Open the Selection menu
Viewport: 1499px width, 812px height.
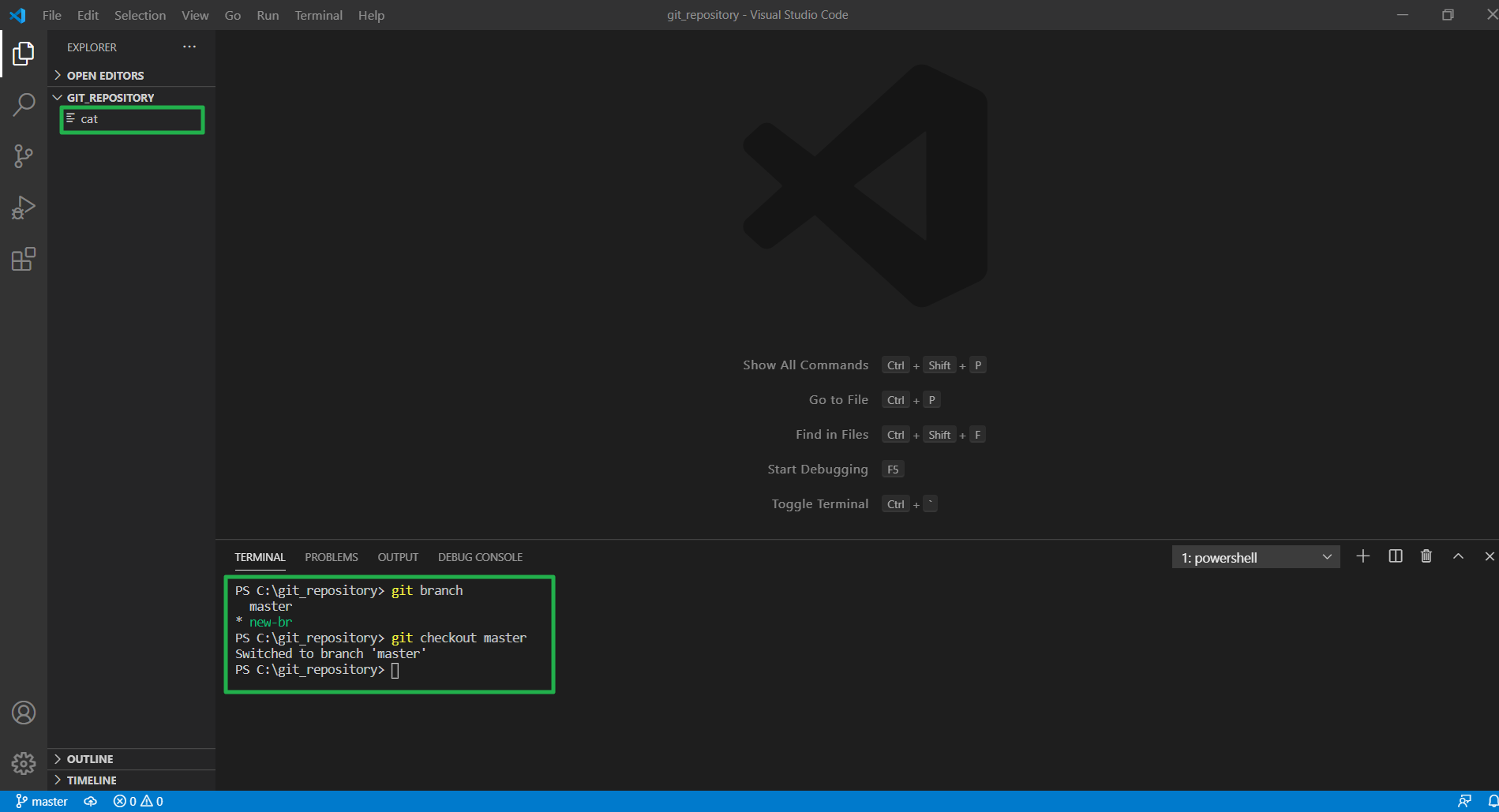click(140, 15)
